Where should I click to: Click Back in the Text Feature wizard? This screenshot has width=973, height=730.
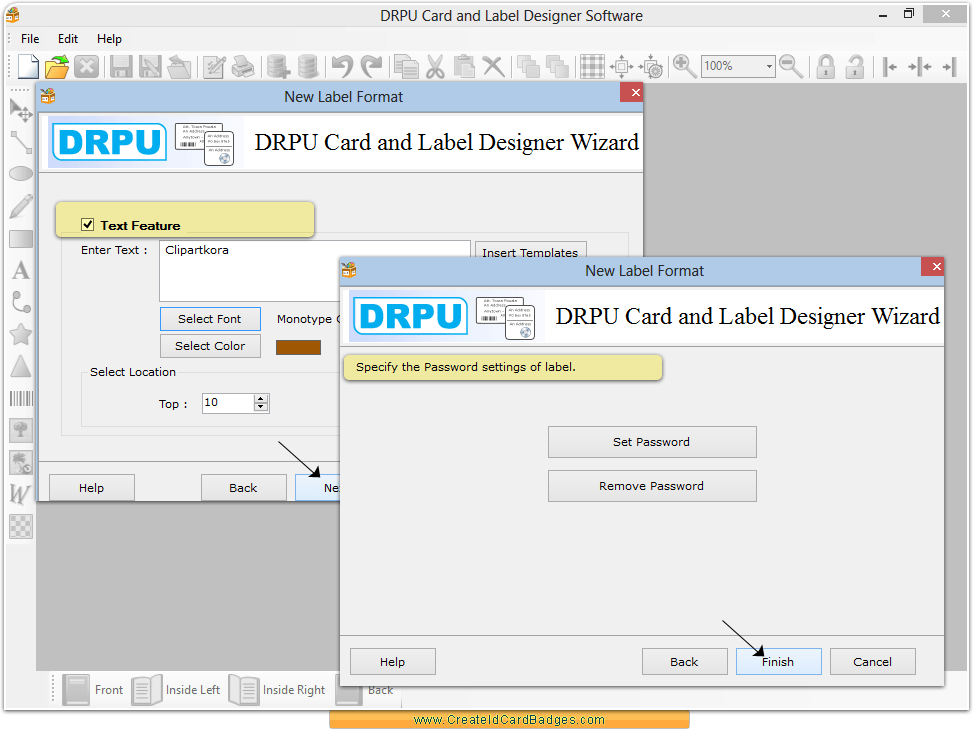click(x=243, y=488)
